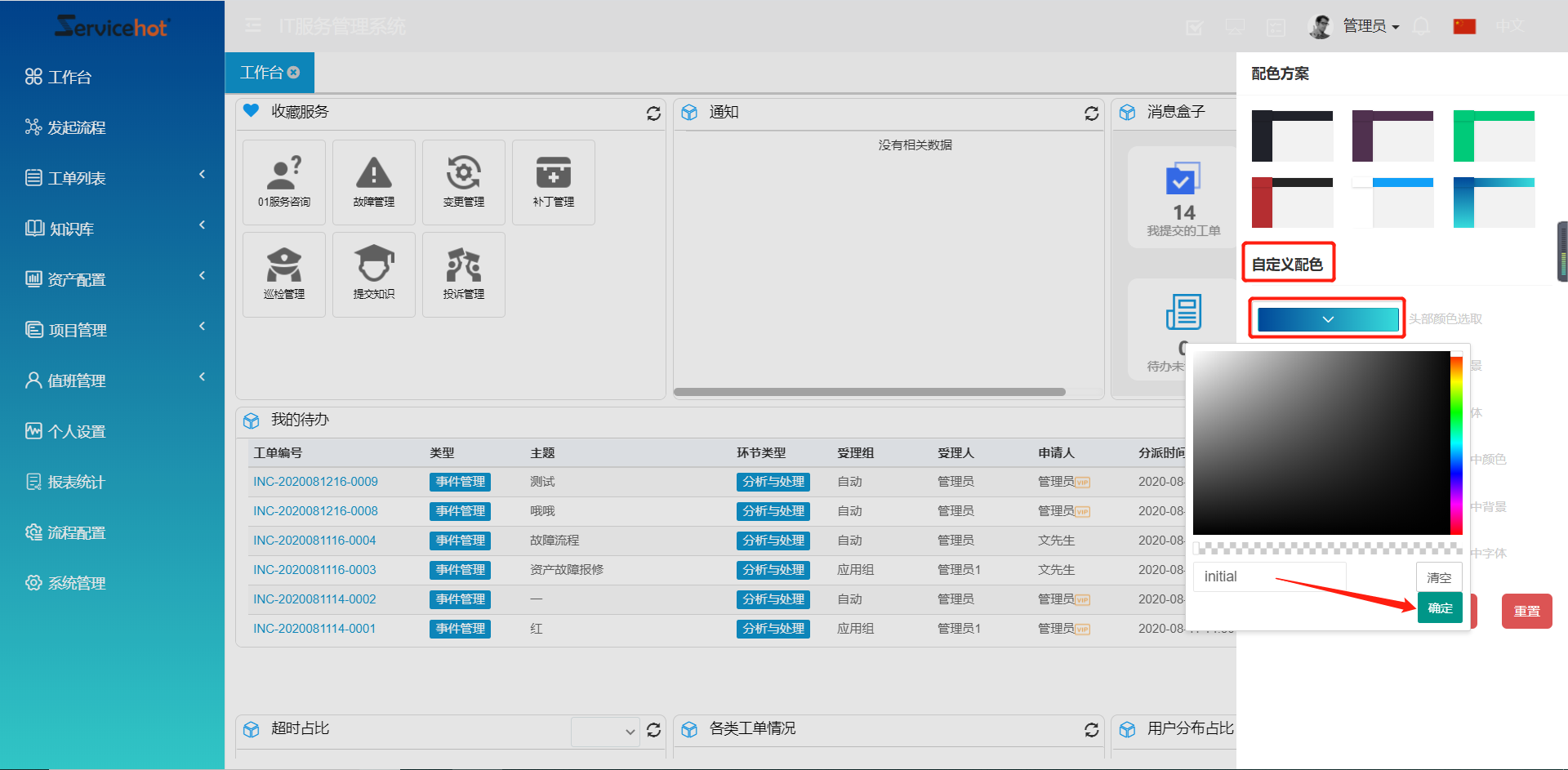Open the 故障管理 service icon

point(373,182)
